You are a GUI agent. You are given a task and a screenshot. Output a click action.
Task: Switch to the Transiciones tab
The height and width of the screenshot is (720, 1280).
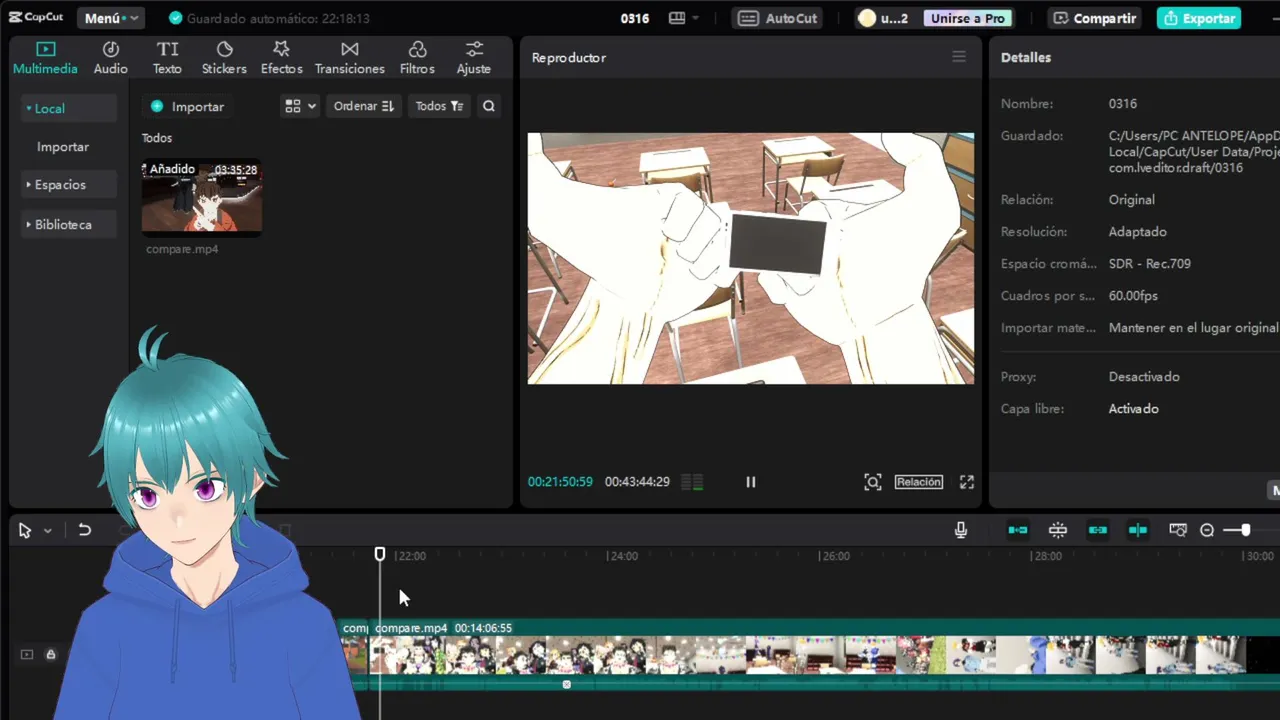pyautogui.click(x=349, y=58)
